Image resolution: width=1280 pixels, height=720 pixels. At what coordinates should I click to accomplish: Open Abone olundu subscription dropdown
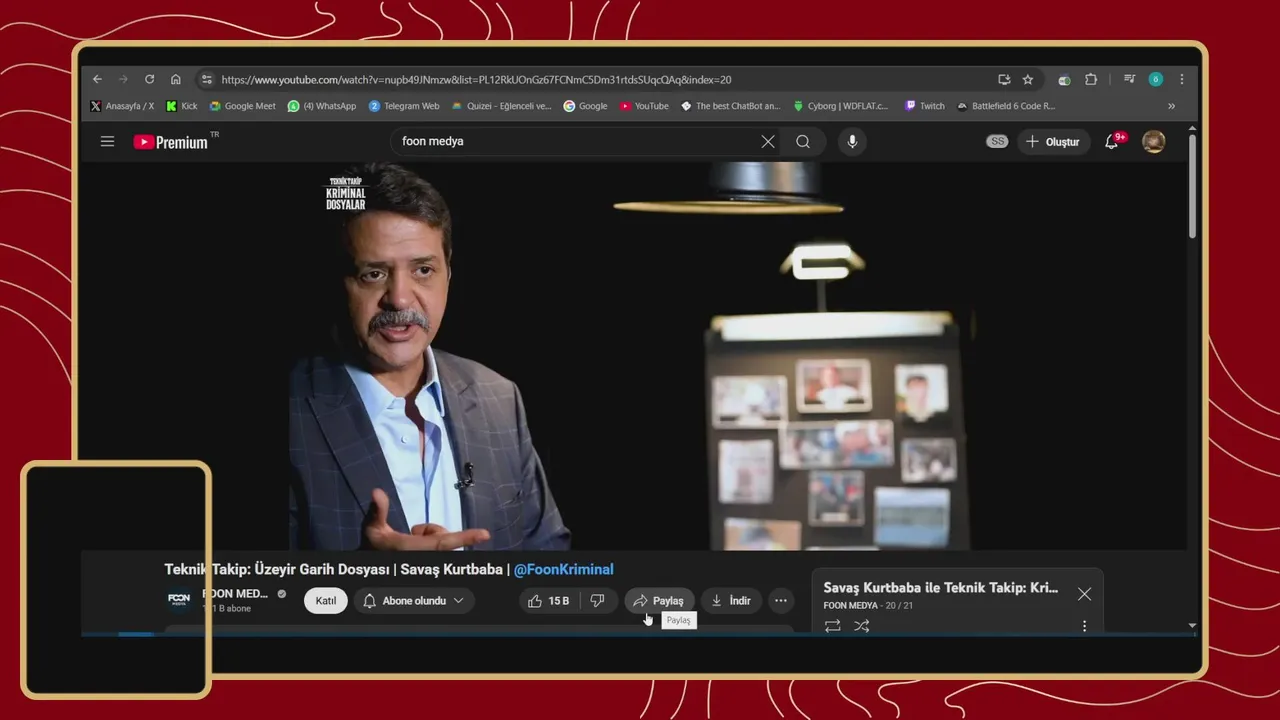coord(414,600)
